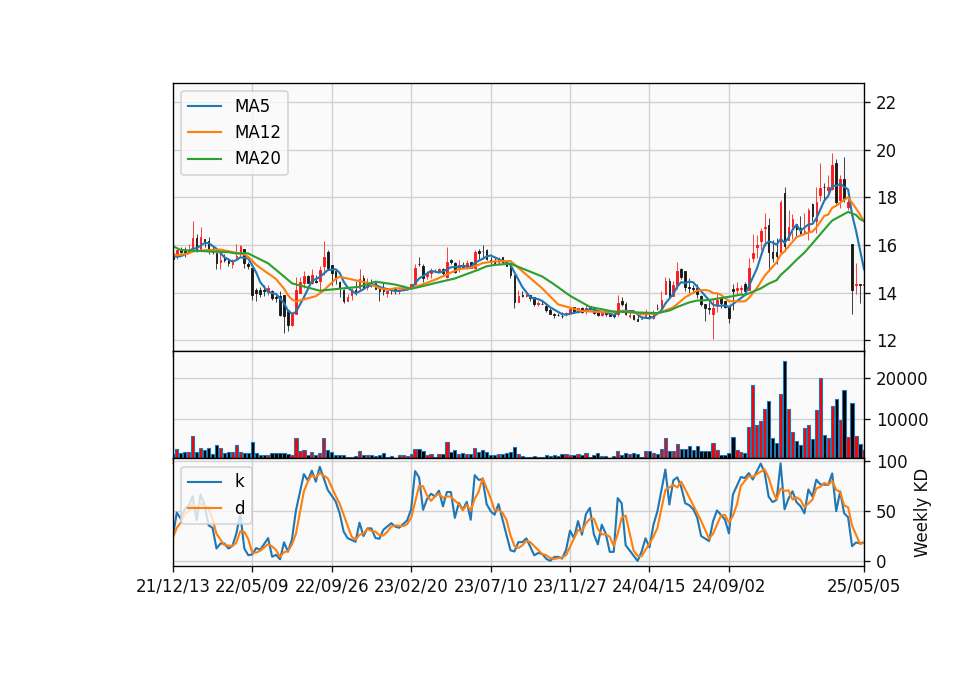Click the price axis value 18
This screenshot has height=690, width=960.
(886, 198)
